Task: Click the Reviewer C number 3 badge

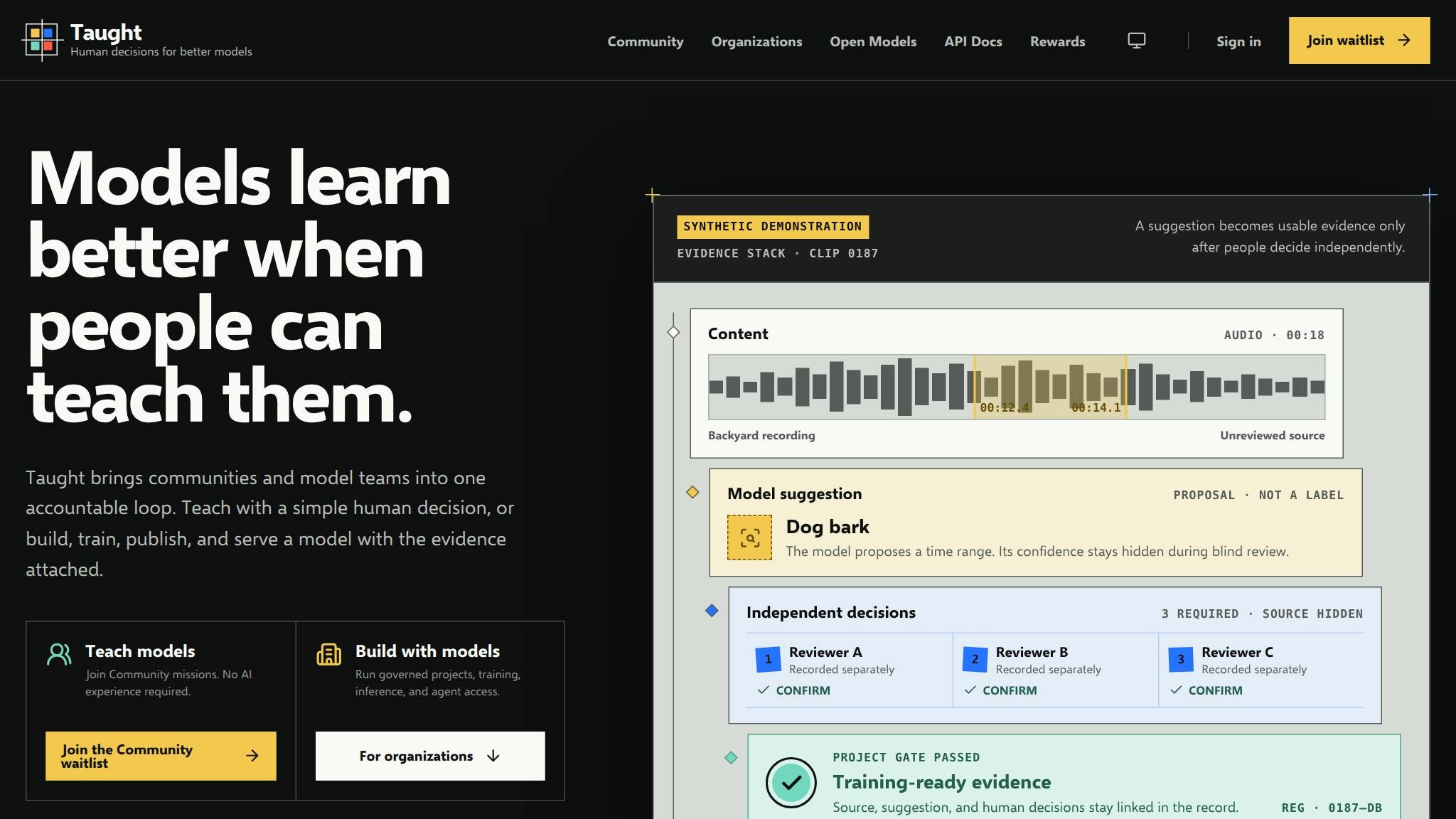Action: 1181,659
